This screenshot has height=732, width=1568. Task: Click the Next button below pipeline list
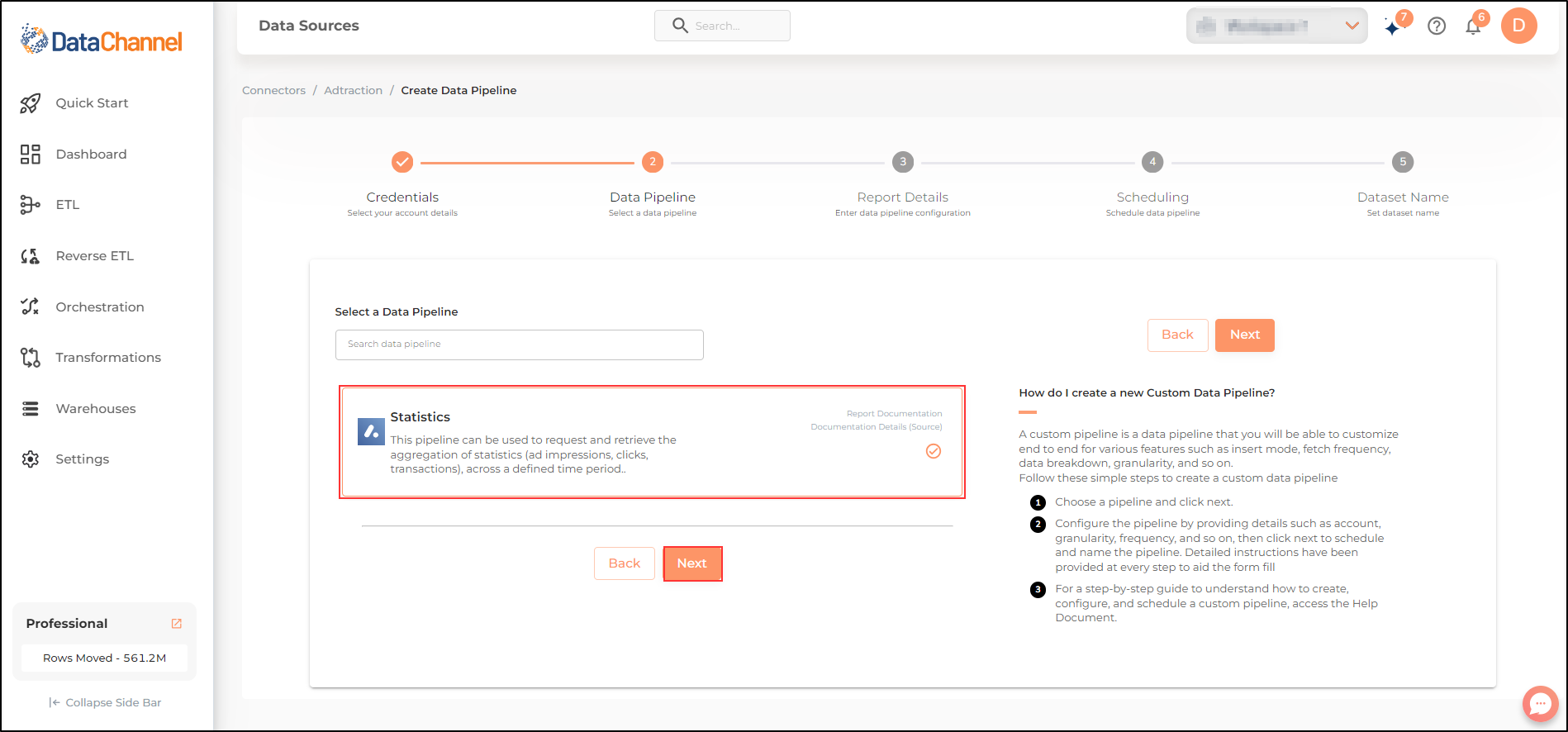(x=692, y=563)
